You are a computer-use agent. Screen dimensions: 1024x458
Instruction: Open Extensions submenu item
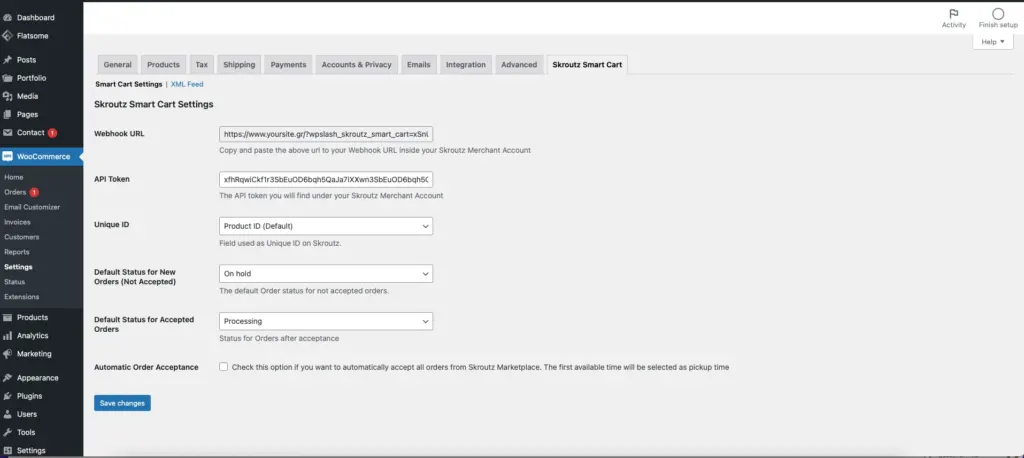point(22,297)
